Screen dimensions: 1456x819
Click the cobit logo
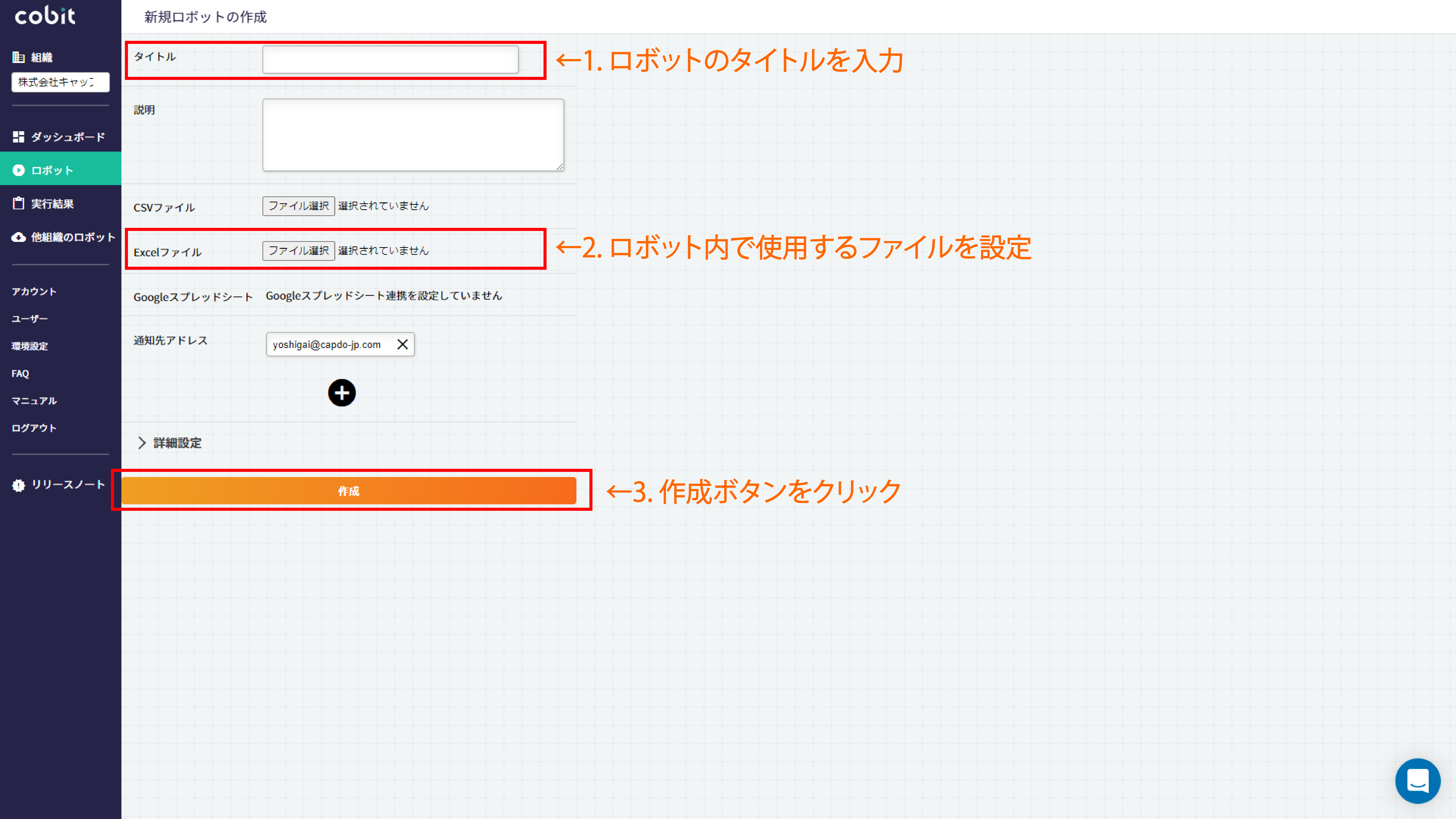(x=45, y=16)
